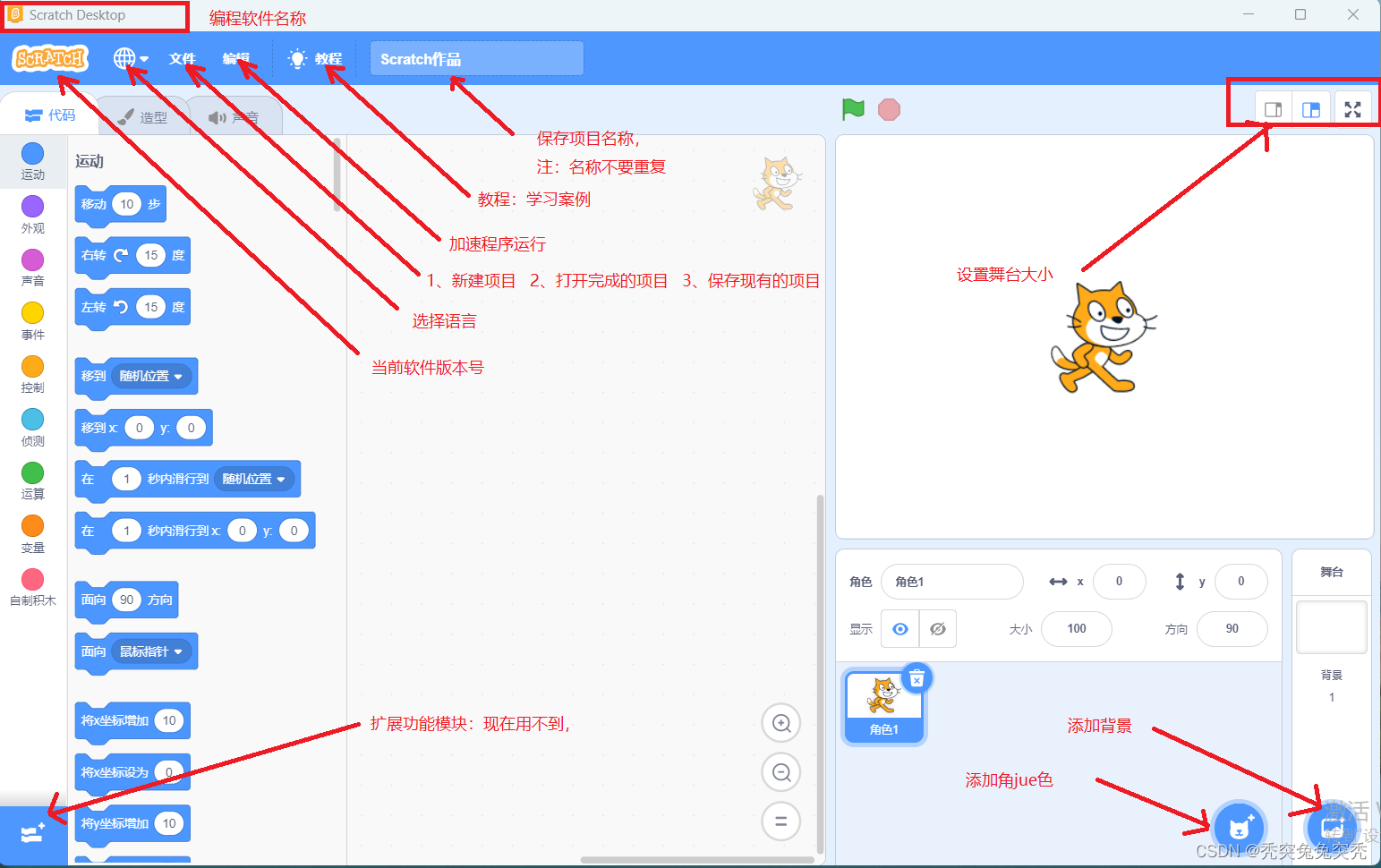Open 随机位置 dropdown in 移到 block
Viewport: 1381px width, 868px height.
(x=152, y=377)
